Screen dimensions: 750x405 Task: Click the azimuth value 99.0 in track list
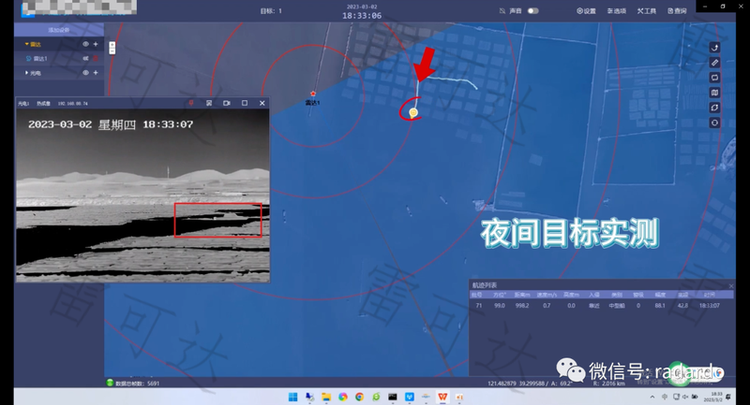click(x=499, y=306)
